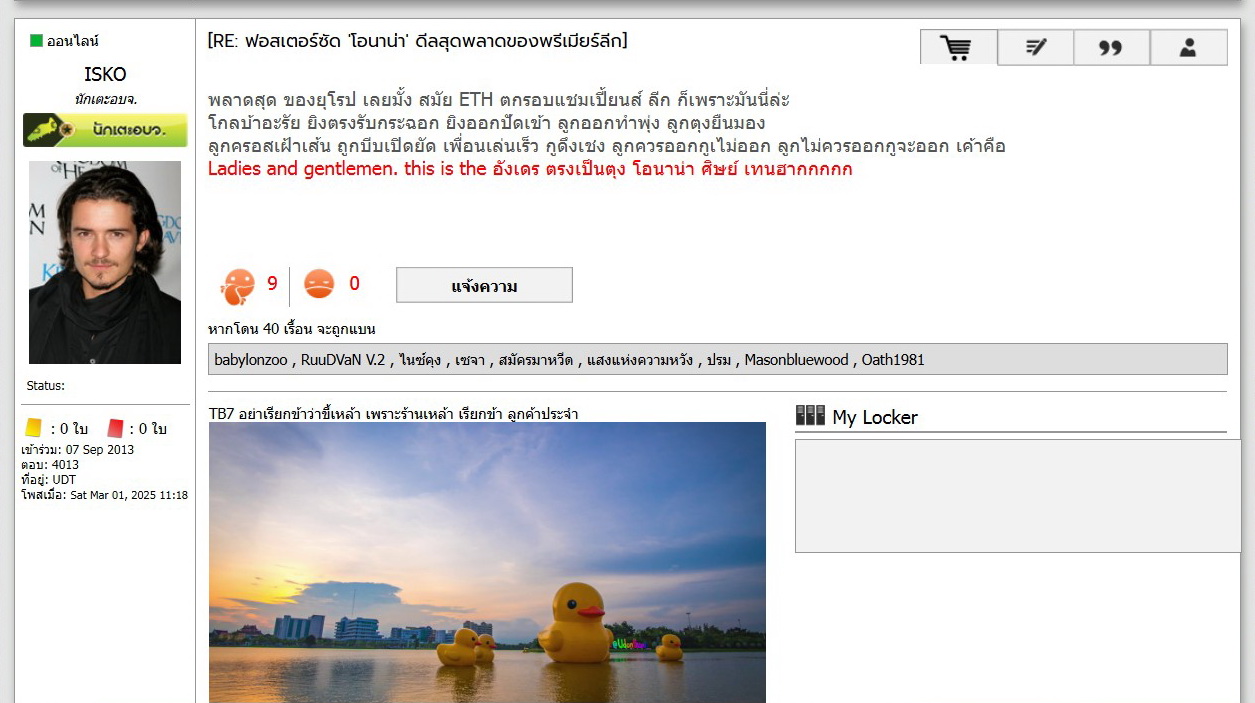Image resolution: width=1255 pixels, height=703 pixels.
Task: Click the rubber duck signature image
Action: [487, 562]
